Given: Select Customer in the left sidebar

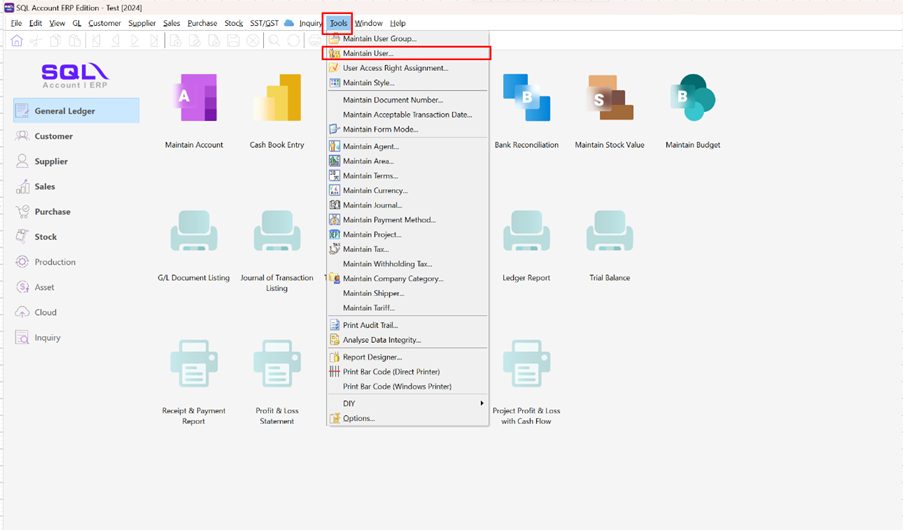Looking at the screenshot, I should click(x=54, y=136).
